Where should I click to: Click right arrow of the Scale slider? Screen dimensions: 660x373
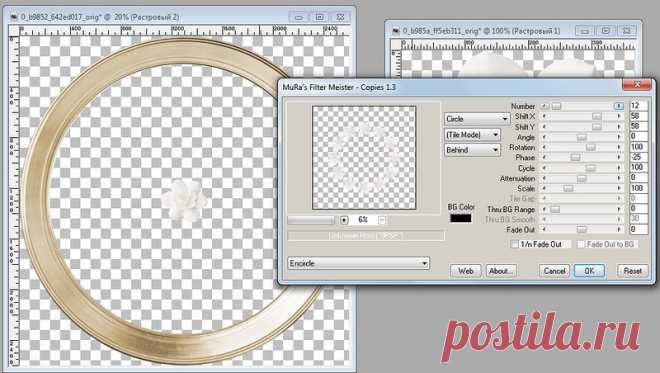619,188
